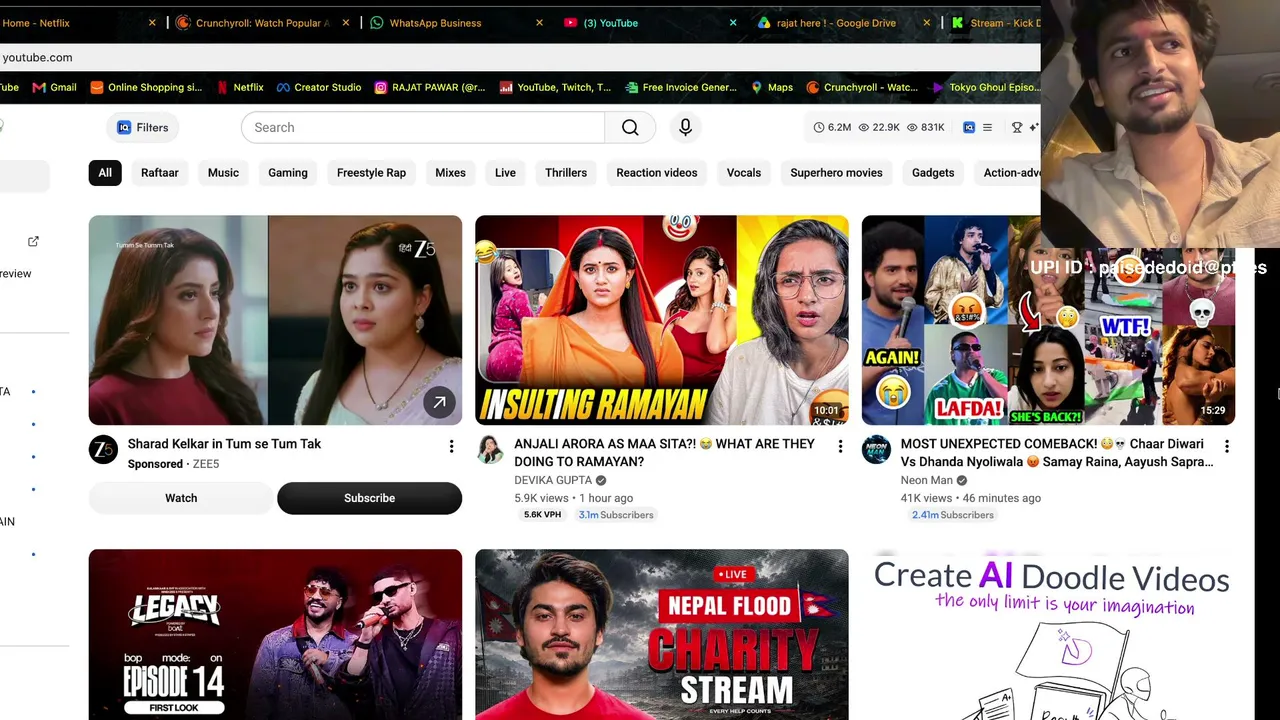Select the Superhero movies filter chip

pyautogui.click(x=836, y=173)
